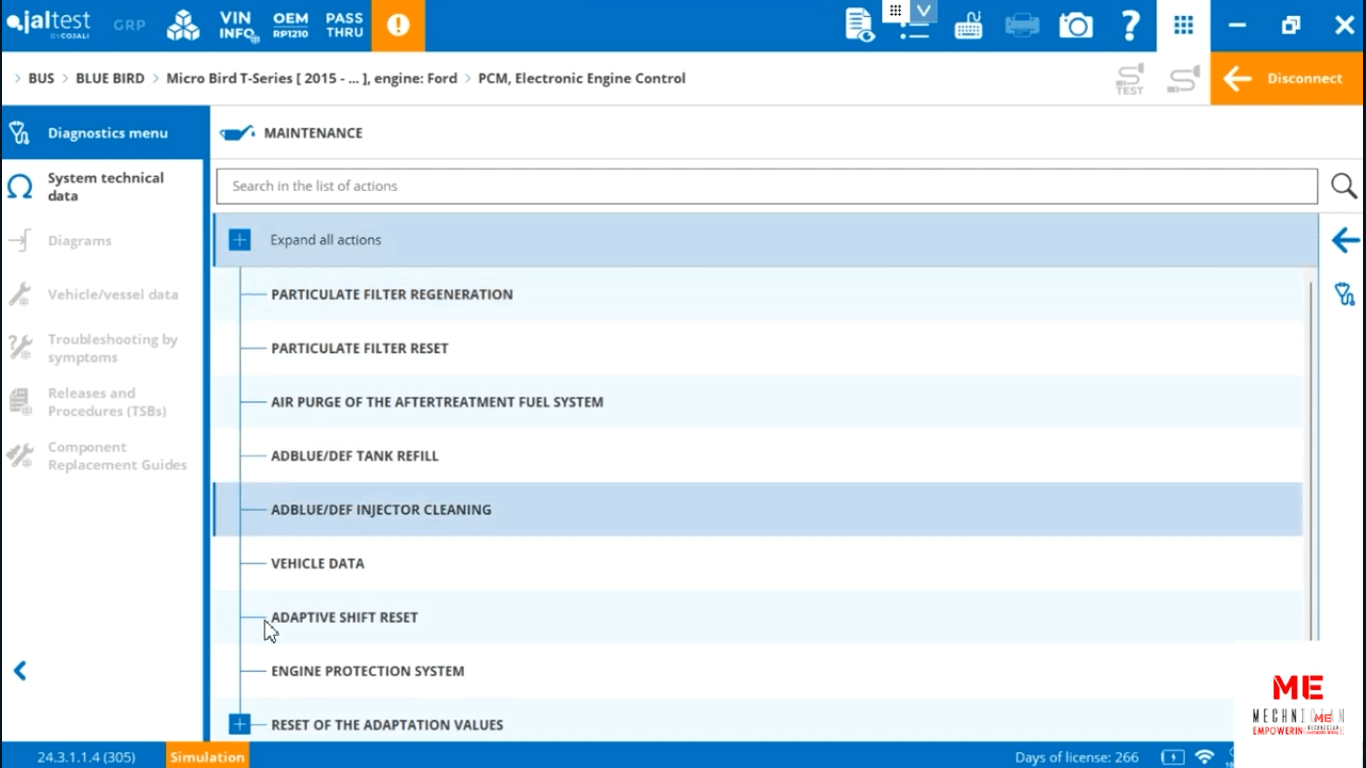Click the VIN INFO icon
The height and width of the screenshot is (768, 1366).
tap(237, 26)
